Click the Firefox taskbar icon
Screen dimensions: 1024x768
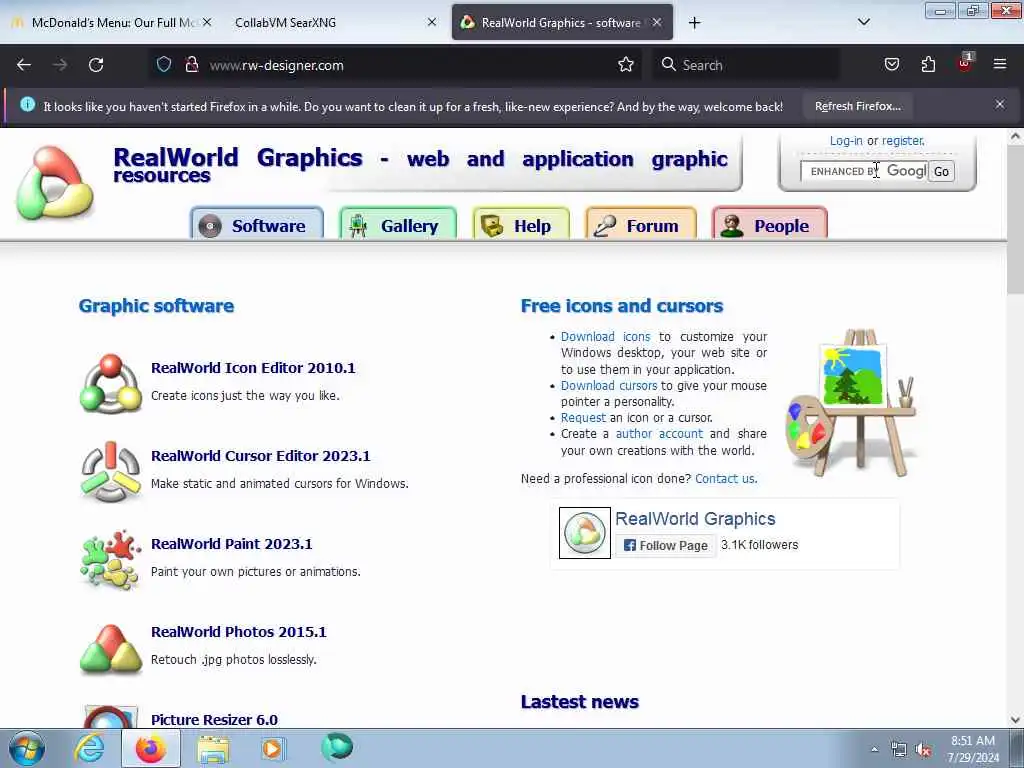pos(151,748)
